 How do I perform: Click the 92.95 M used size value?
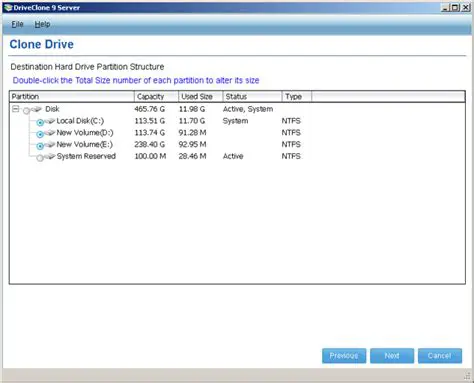[x=192, y=144]
